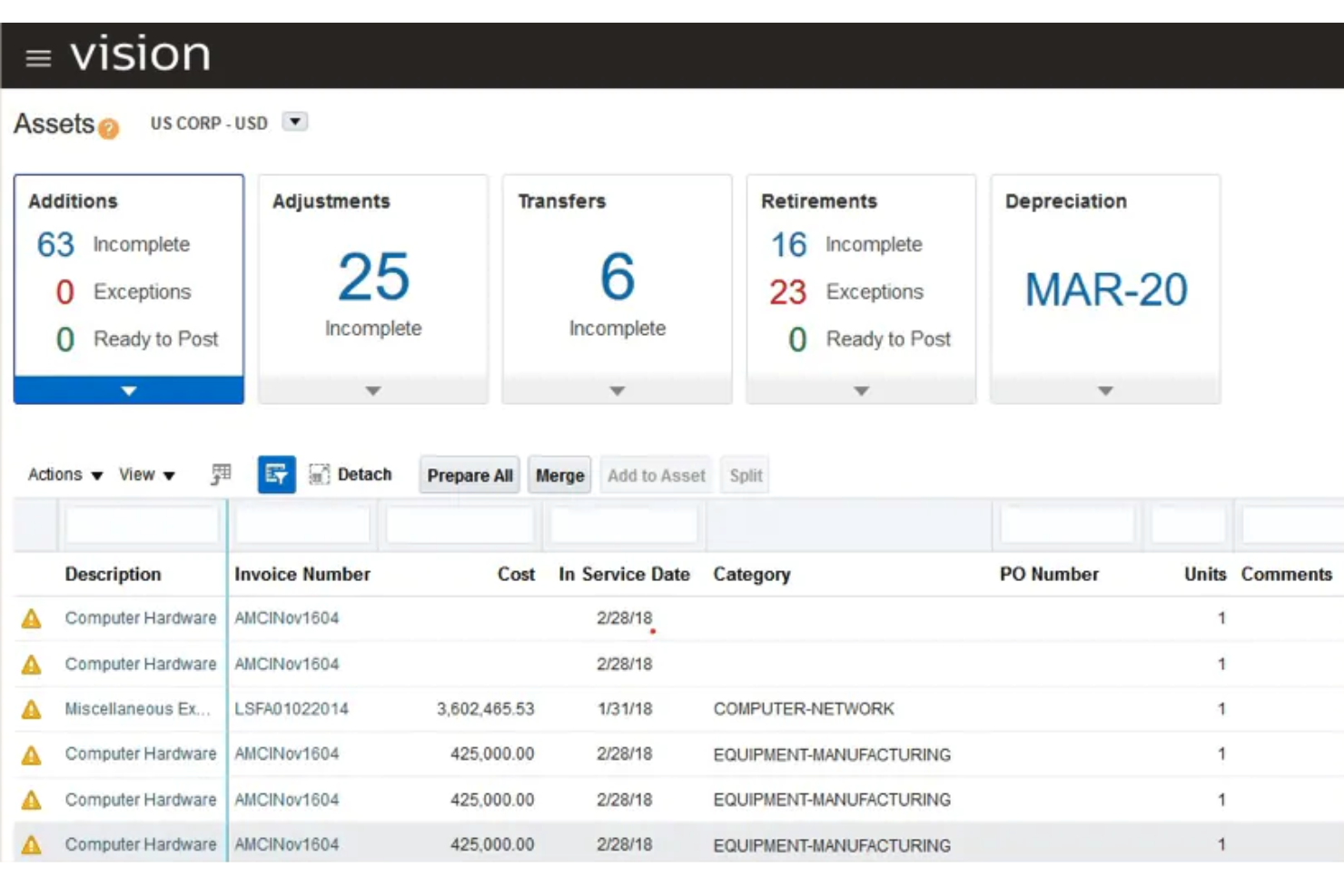Activate the Depreciation MAR-20 infotile

pos(1104,289)
